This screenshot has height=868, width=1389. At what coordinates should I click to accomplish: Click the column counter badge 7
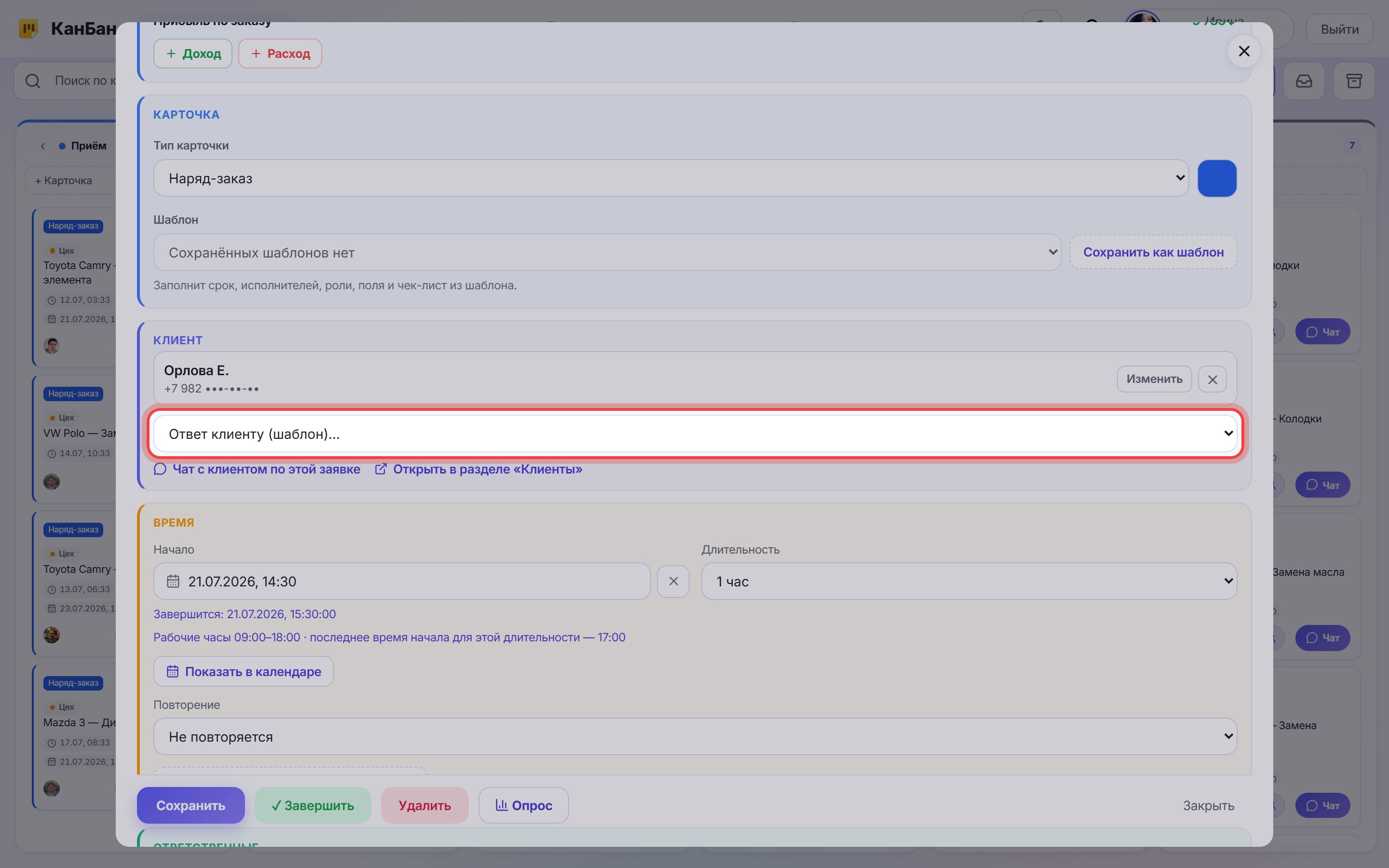click(1352, 145)
